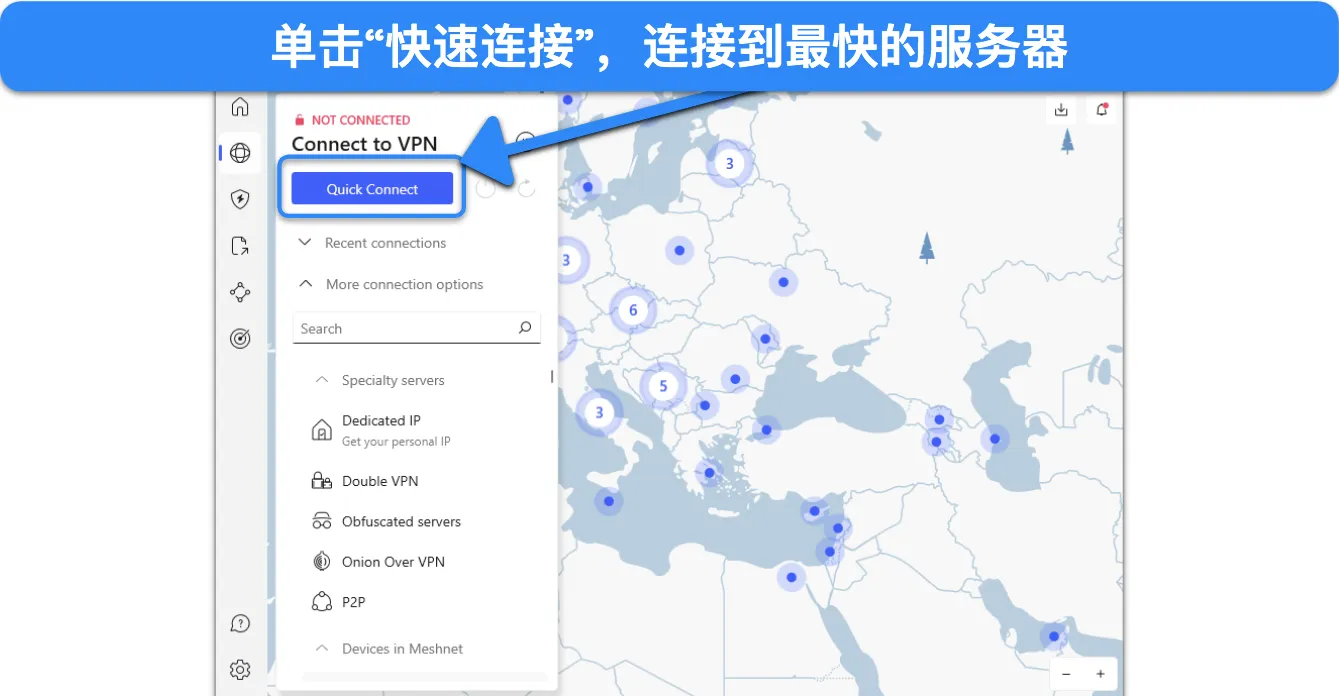
Task: Select the Dedicated IP house icon
Action: click(x=322, y=431)
